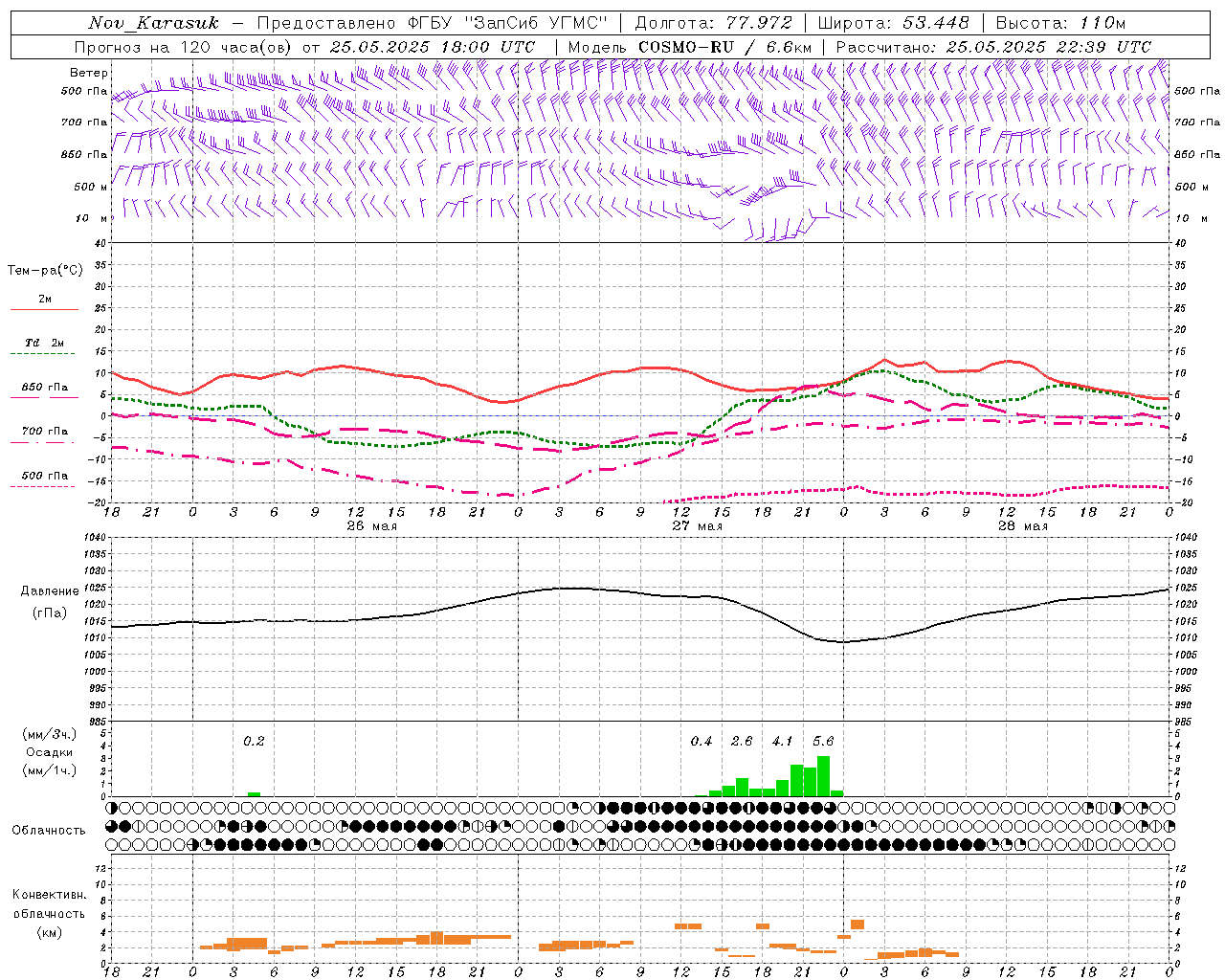The height and width of the screenshot is (980, 1225).
Task: Click the 'Долгота: 77.972' longitude value
Action: (x=713, y=23)
